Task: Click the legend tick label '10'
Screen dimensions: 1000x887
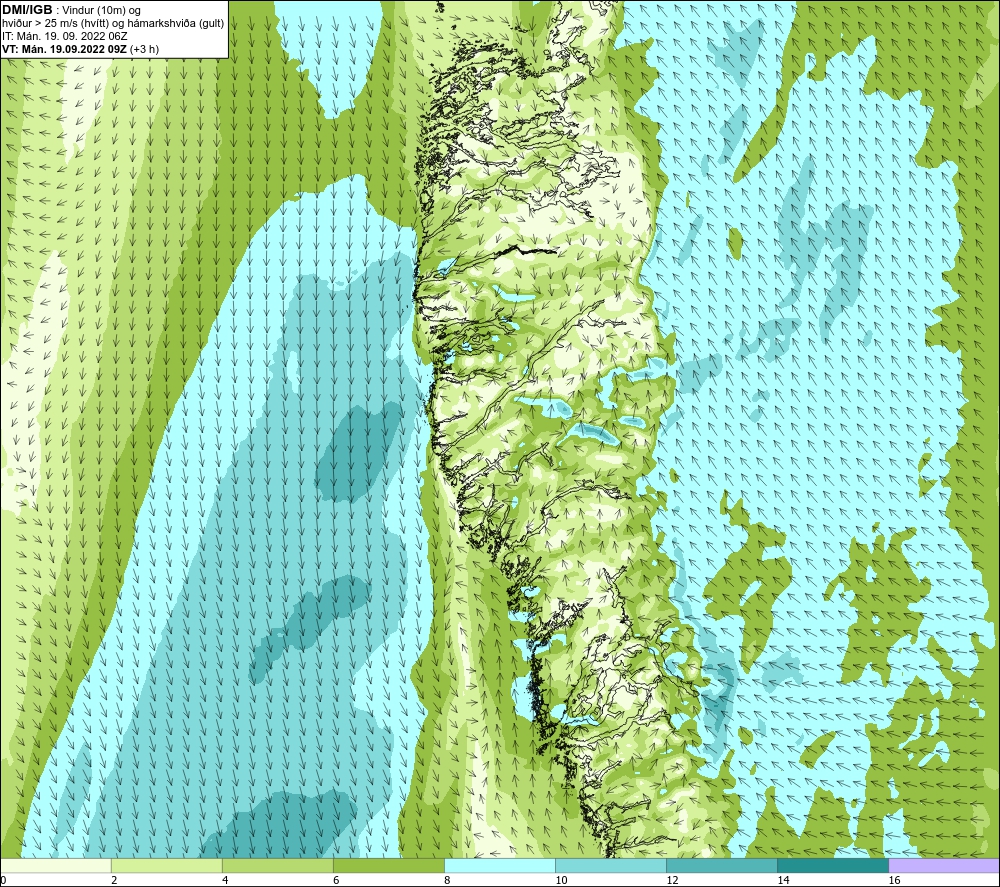Action: pyautogui.click(x=561, y=881)
